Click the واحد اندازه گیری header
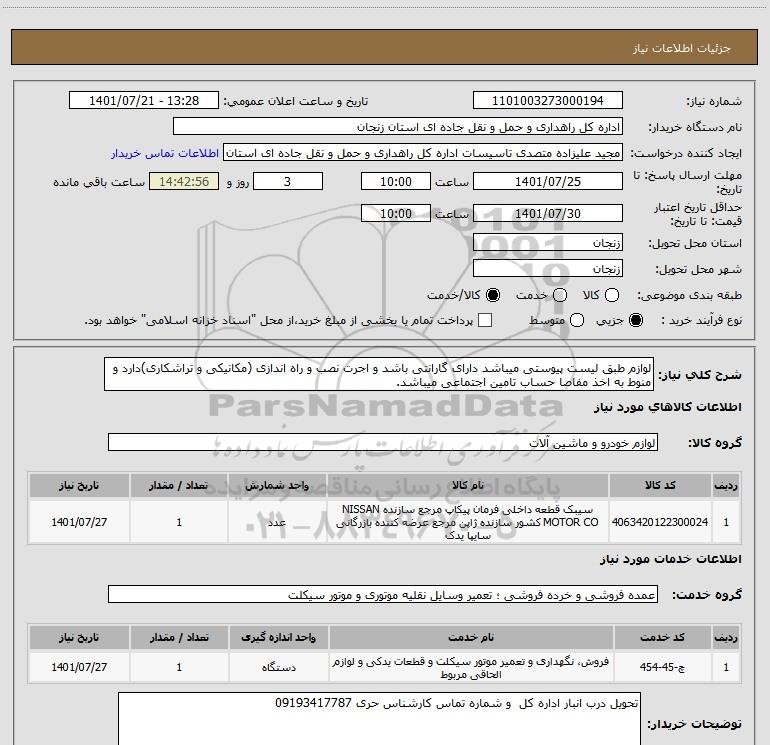The width and height of the screenshot is (770, 745). (x=278, y=637)
